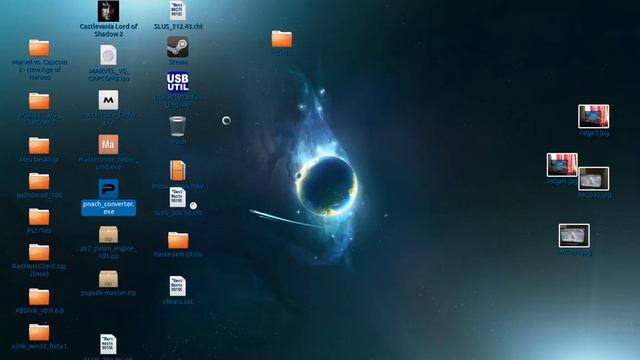Select the IMG photo thumbnail overlapping ridge4.jpg
The image size is (640, 360).
click(x=594, y=179)
